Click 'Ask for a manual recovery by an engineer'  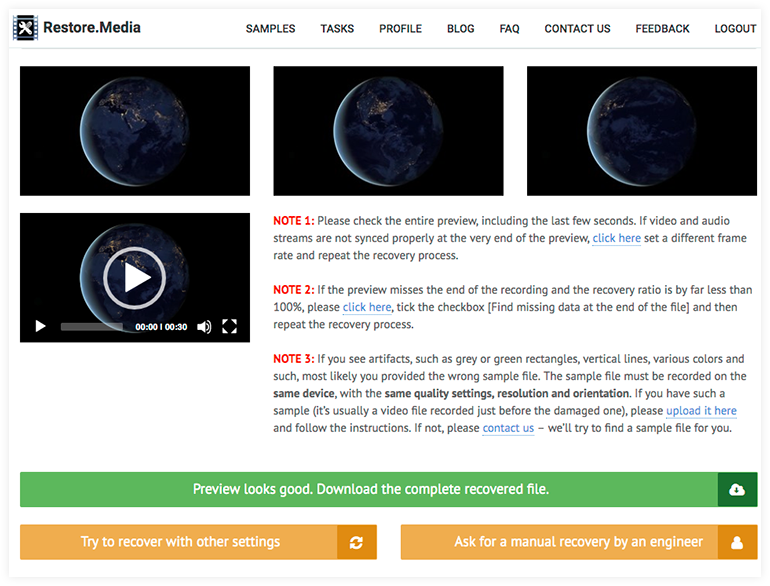(x=579, y=542)
